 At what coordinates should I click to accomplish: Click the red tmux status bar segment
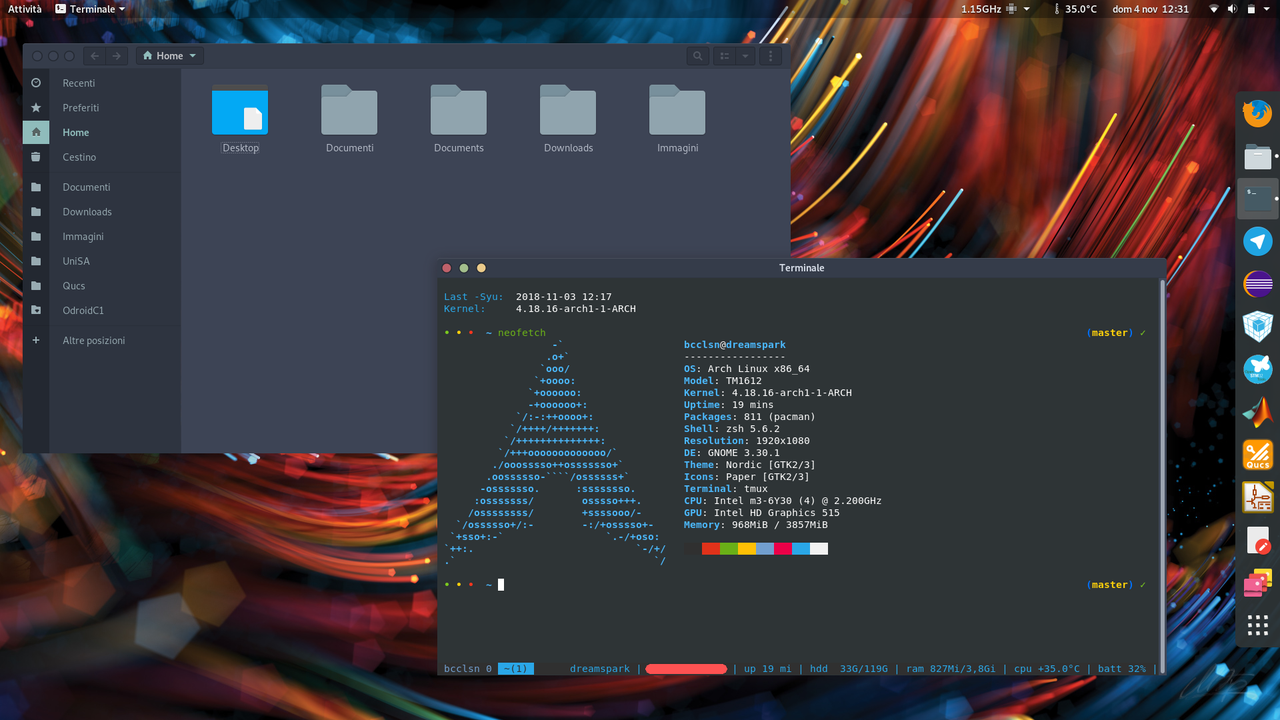[686, 669]
